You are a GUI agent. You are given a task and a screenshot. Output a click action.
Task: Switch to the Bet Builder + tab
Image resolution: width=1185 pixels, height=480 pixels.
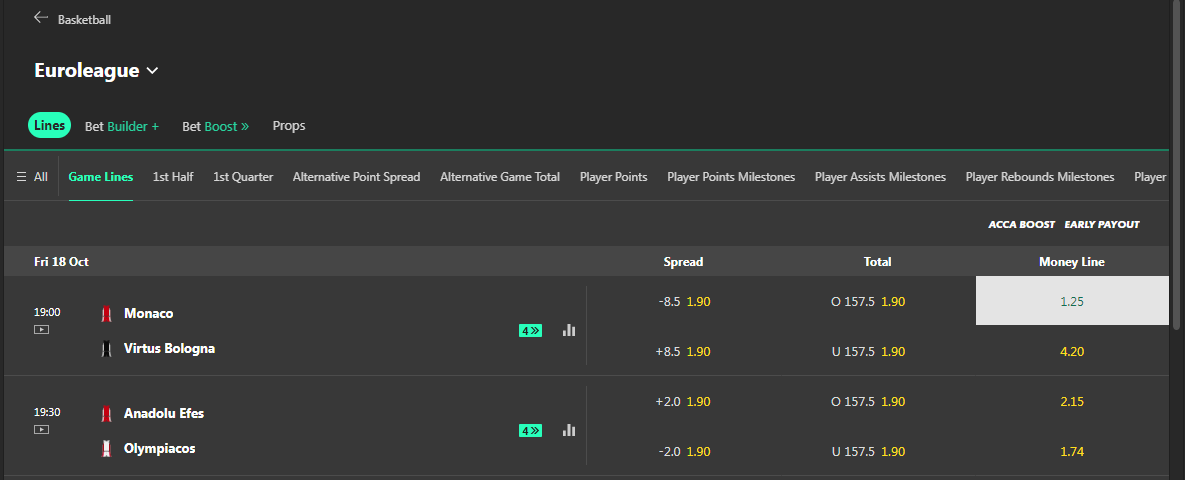click(122, 126)
